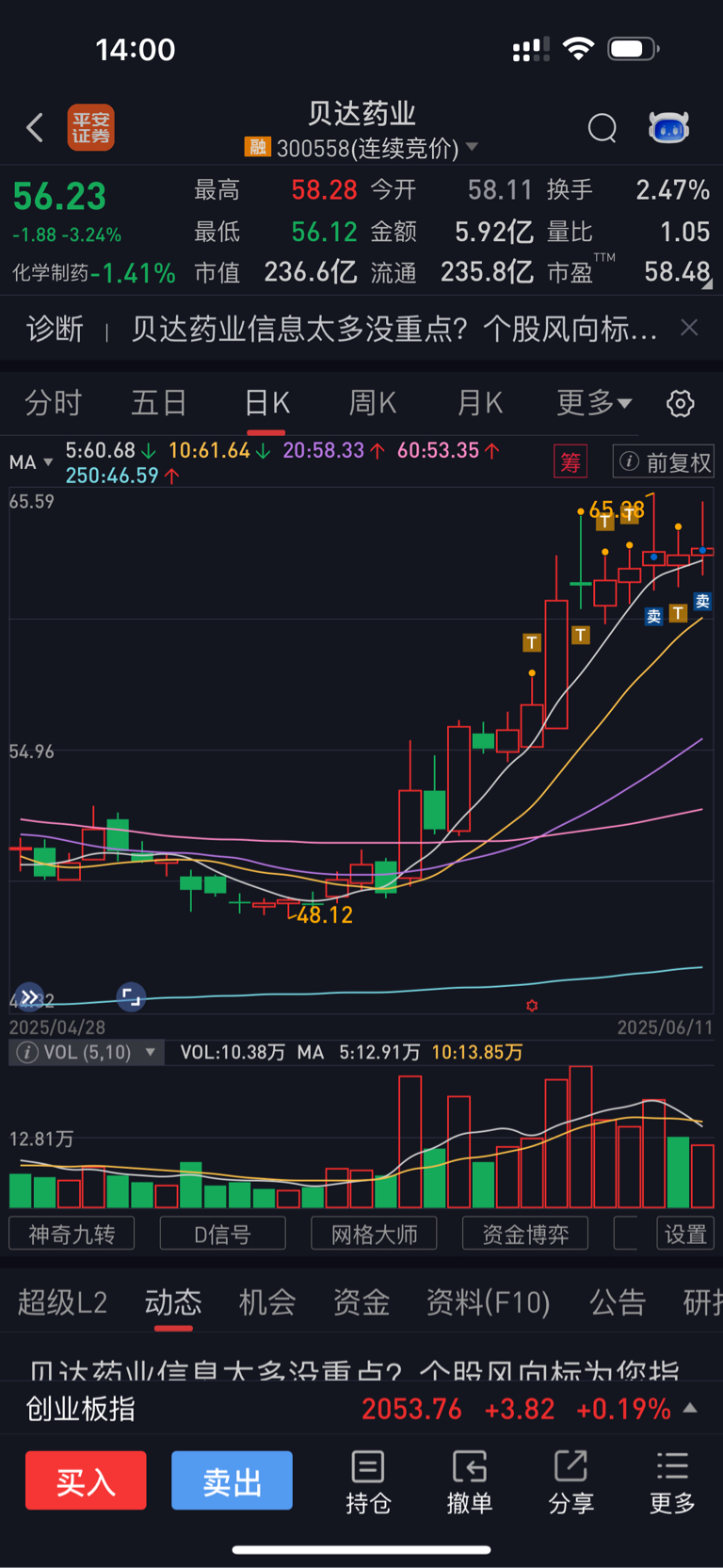Open the 超级L2 tab

[62, 1302]
